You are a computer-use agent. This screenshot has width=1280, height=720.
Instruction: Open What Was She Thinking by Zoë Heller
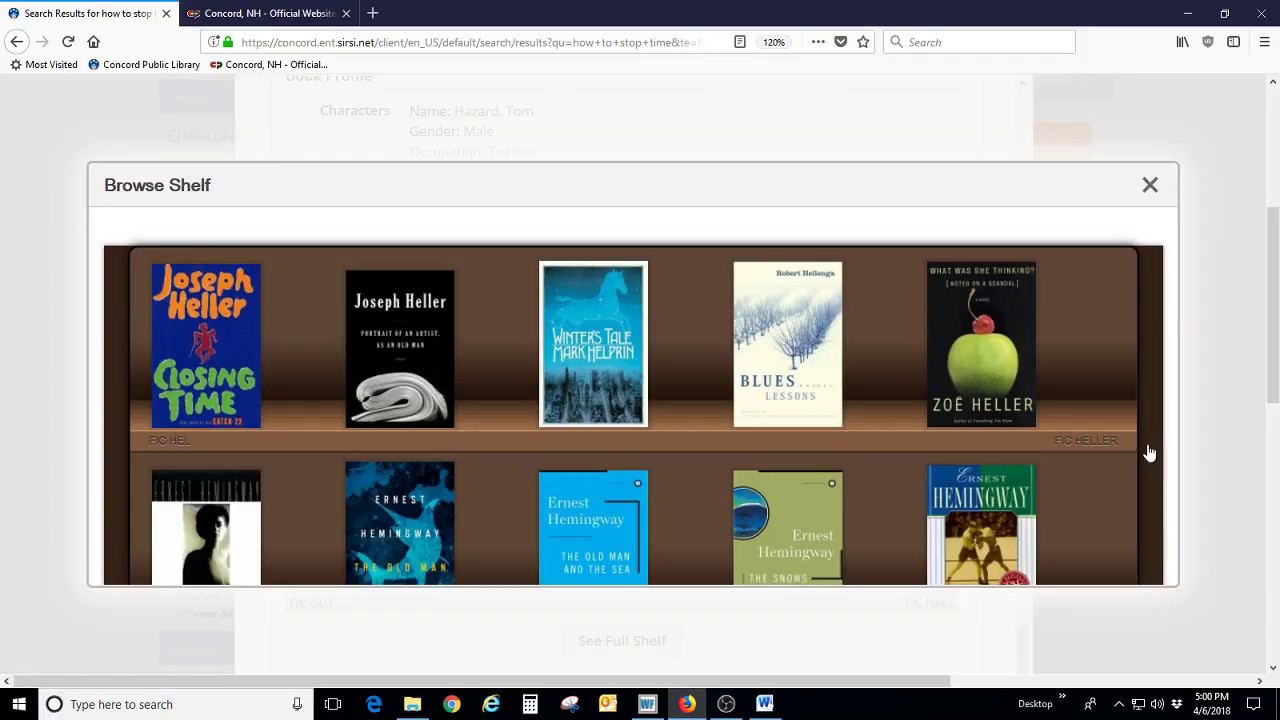(982, 344)
